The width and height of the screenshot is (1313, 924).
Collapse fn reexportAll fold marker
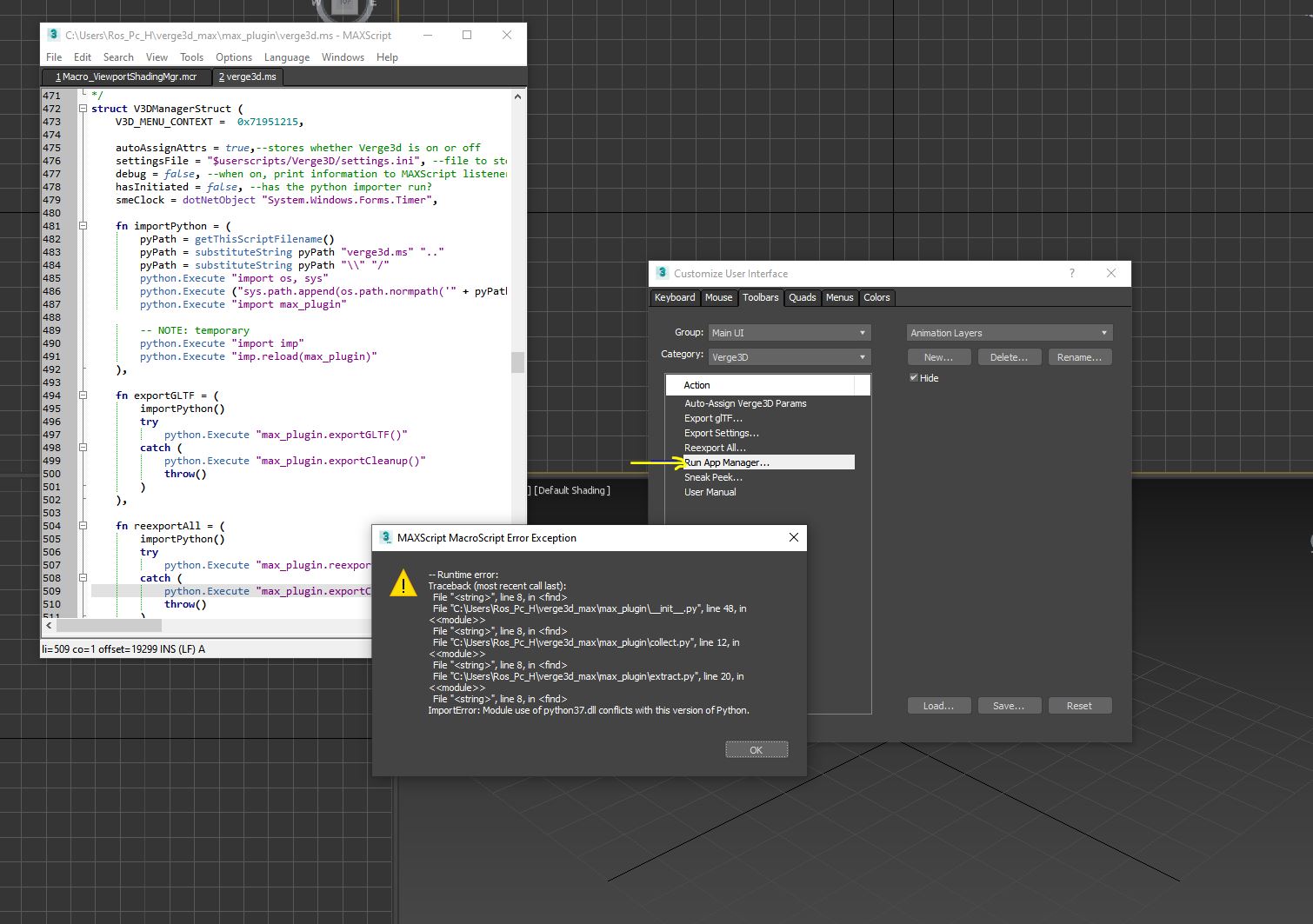(83, 526)
